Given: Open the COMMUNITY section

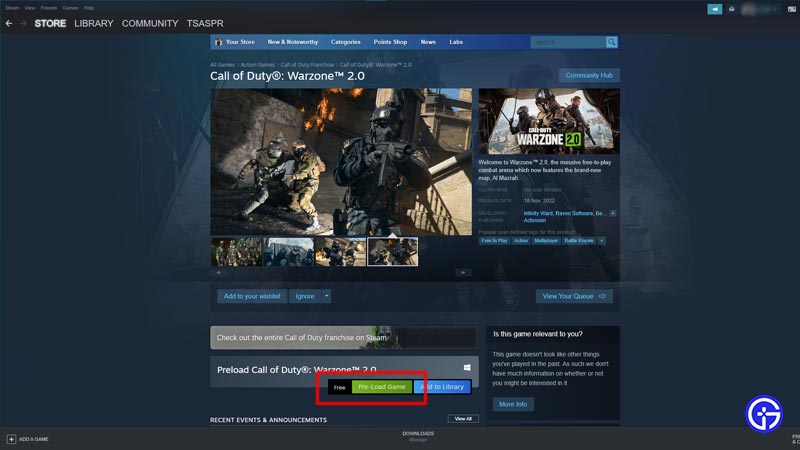Looking at the screenshot, I should (x=150, y=23).
